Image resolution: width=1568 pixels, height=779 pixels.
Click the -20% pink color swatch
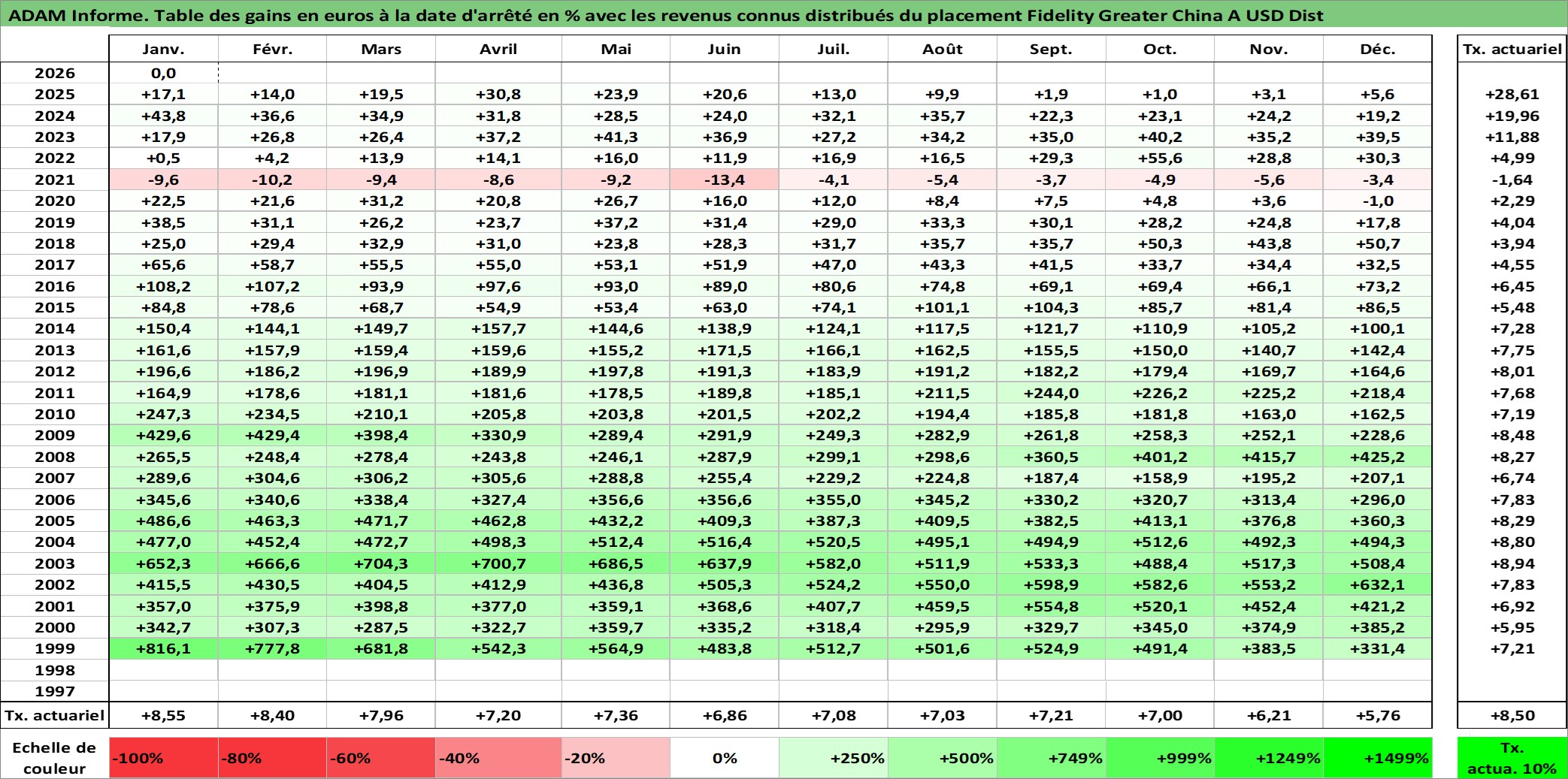[x=616, y=758]
